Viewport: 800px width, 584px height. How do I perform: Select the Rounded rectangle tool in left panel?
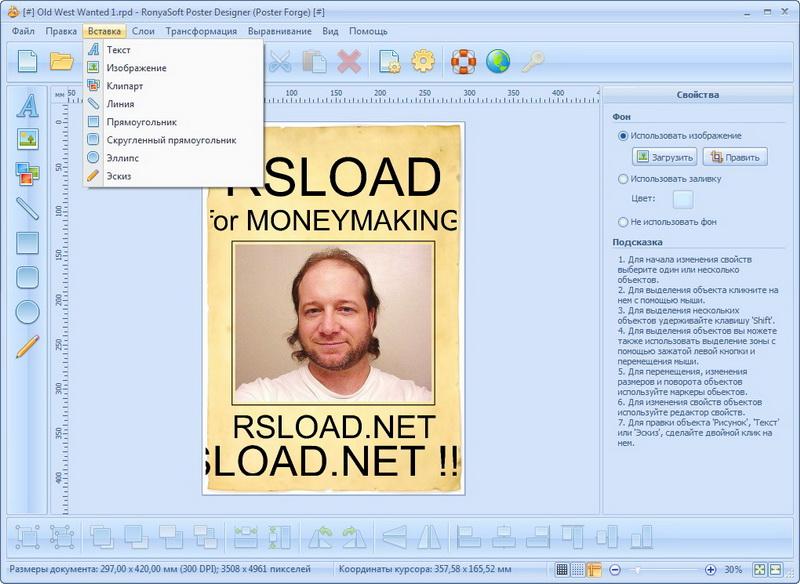point(28,277)
